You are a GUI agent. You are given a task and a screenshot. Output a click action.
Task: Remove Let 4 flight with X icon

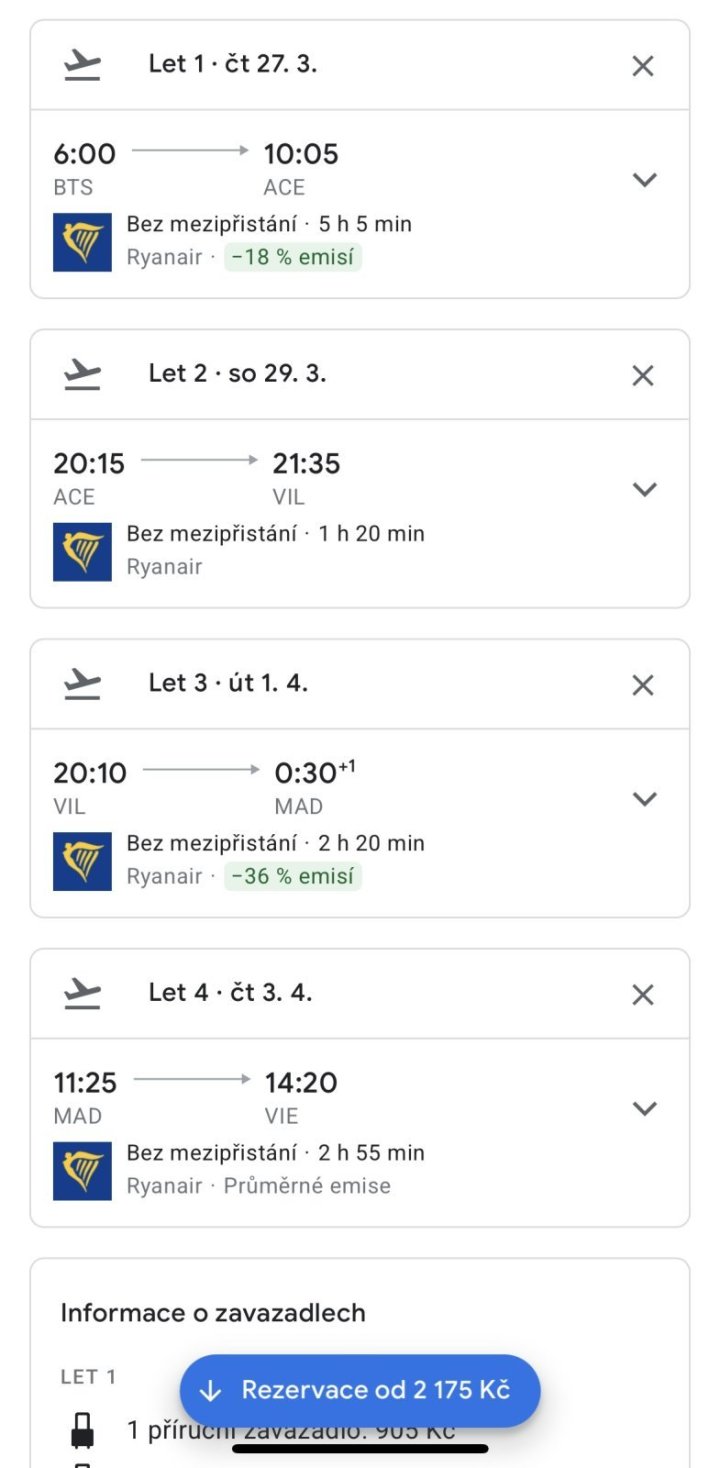point(643,994)
